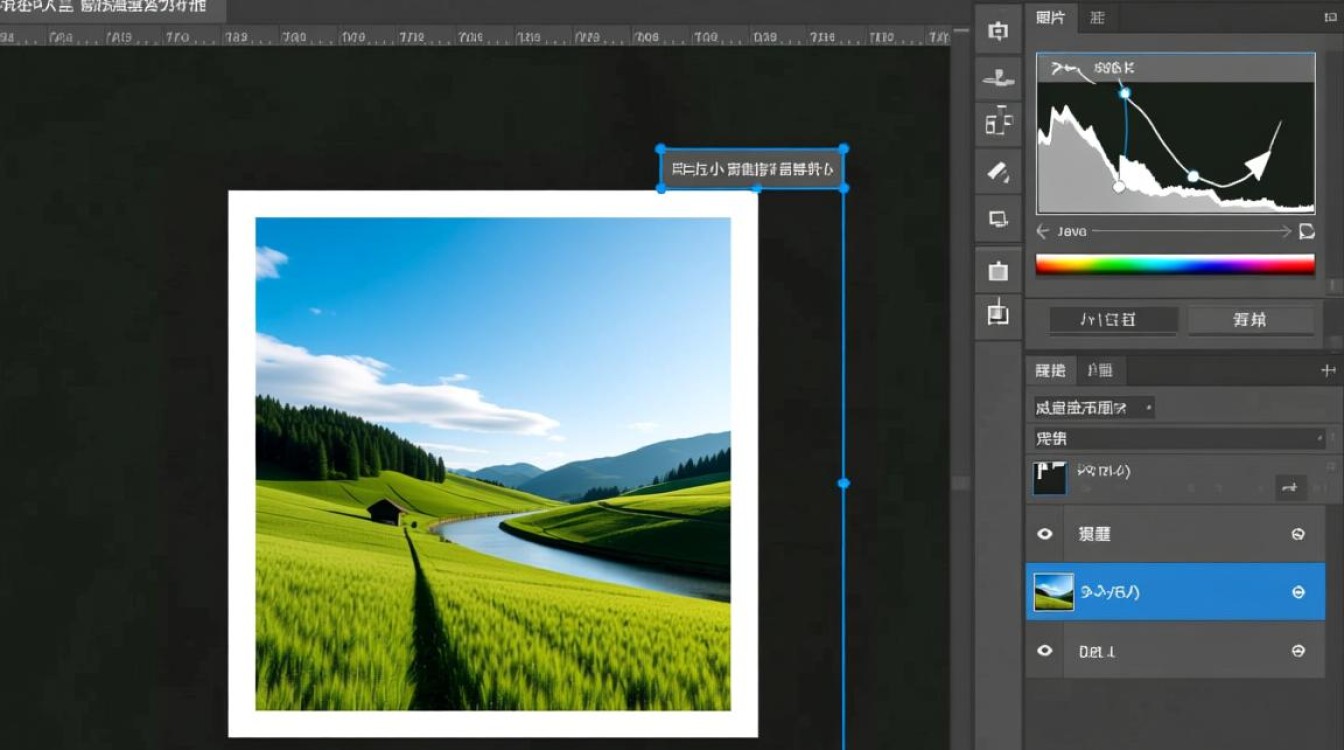
Task: Toggle the circle icon on the bottom layer row
Action: point(1298,651)
